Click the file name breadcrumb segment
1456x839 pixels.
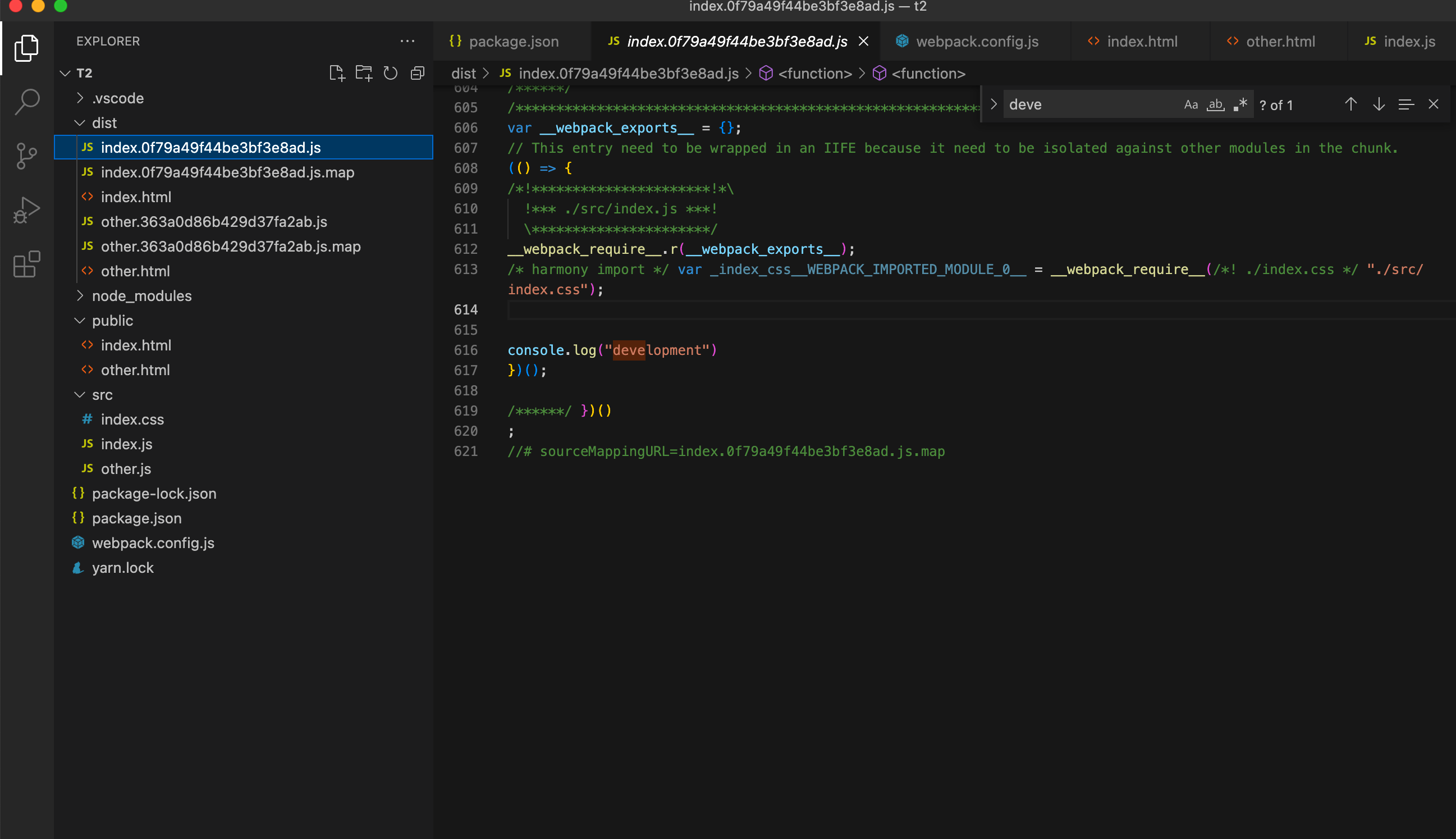pyautogui.click(x=628, y=74)
